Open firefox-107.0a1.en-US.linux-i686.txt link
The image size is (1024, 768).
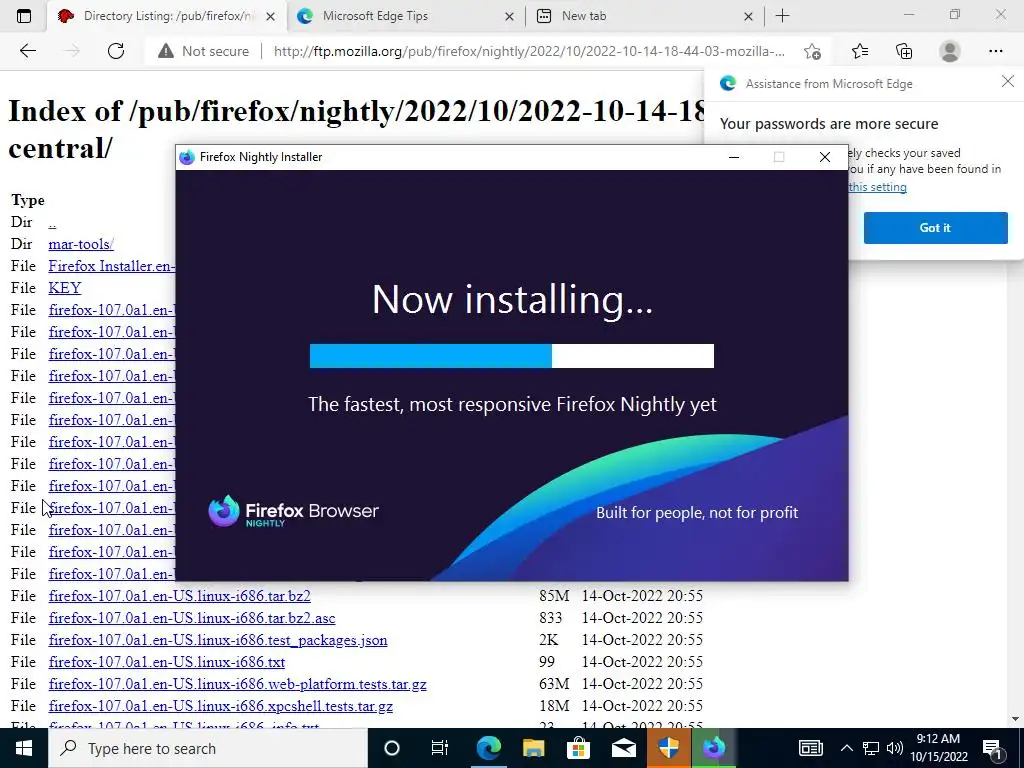[167, 662]
